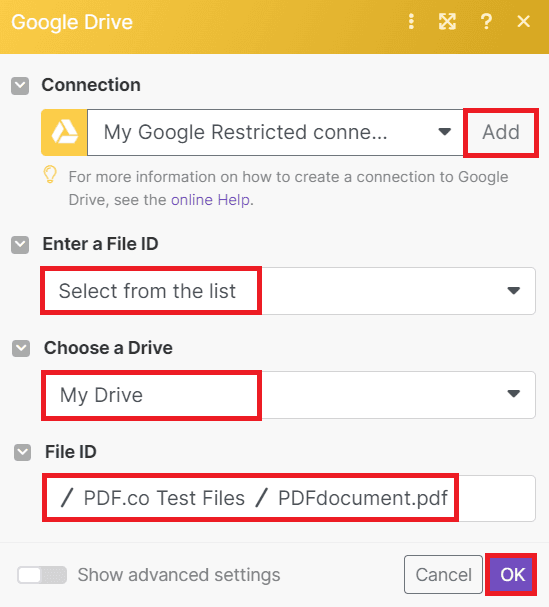Click the Enter a File ID label
This screenshot has height=607, width=549.
click(x=101, y=244)
